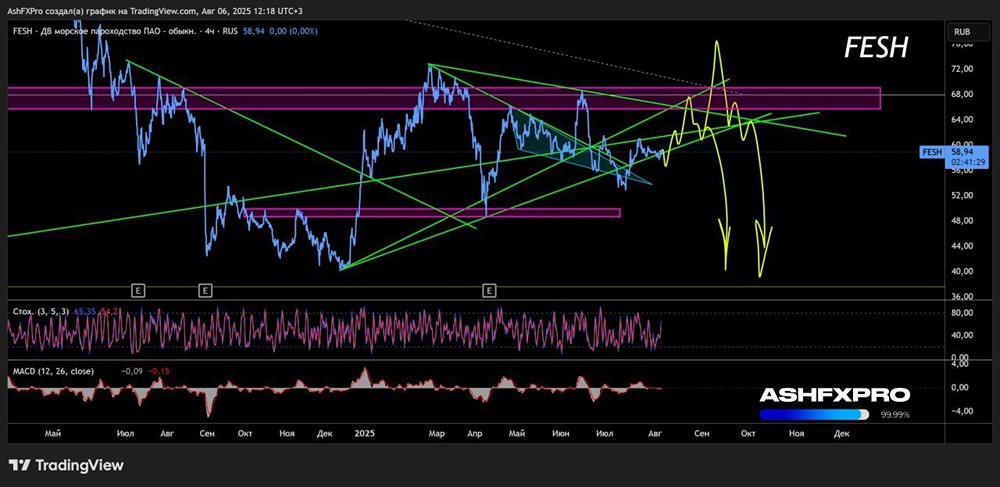The width and height of the screenshot is (1000, 487).
Task: Open the TradingView logo link
Action: pos(66,465)
